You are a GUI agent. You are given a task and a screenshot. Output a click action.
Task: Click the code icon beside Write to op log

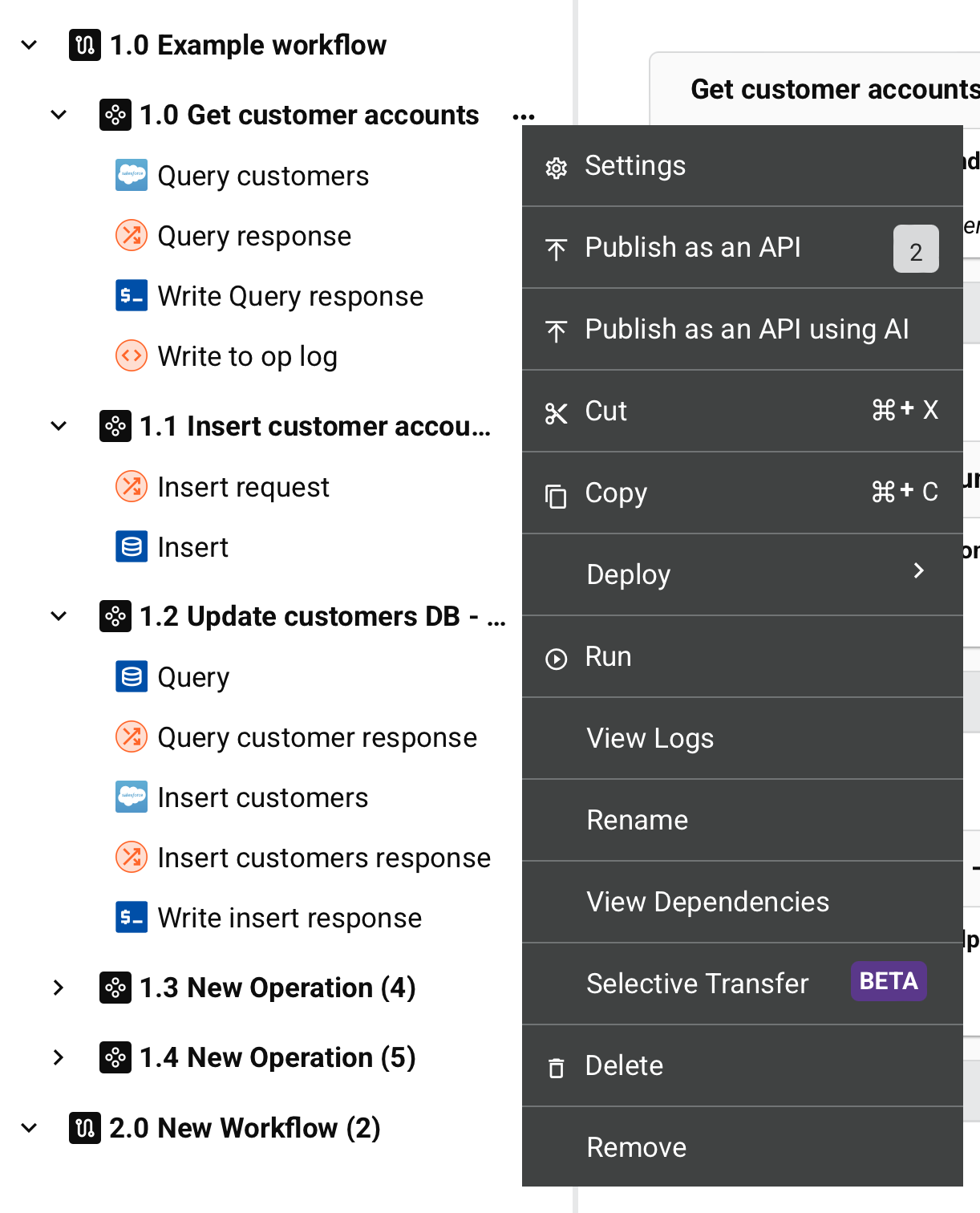132,356
